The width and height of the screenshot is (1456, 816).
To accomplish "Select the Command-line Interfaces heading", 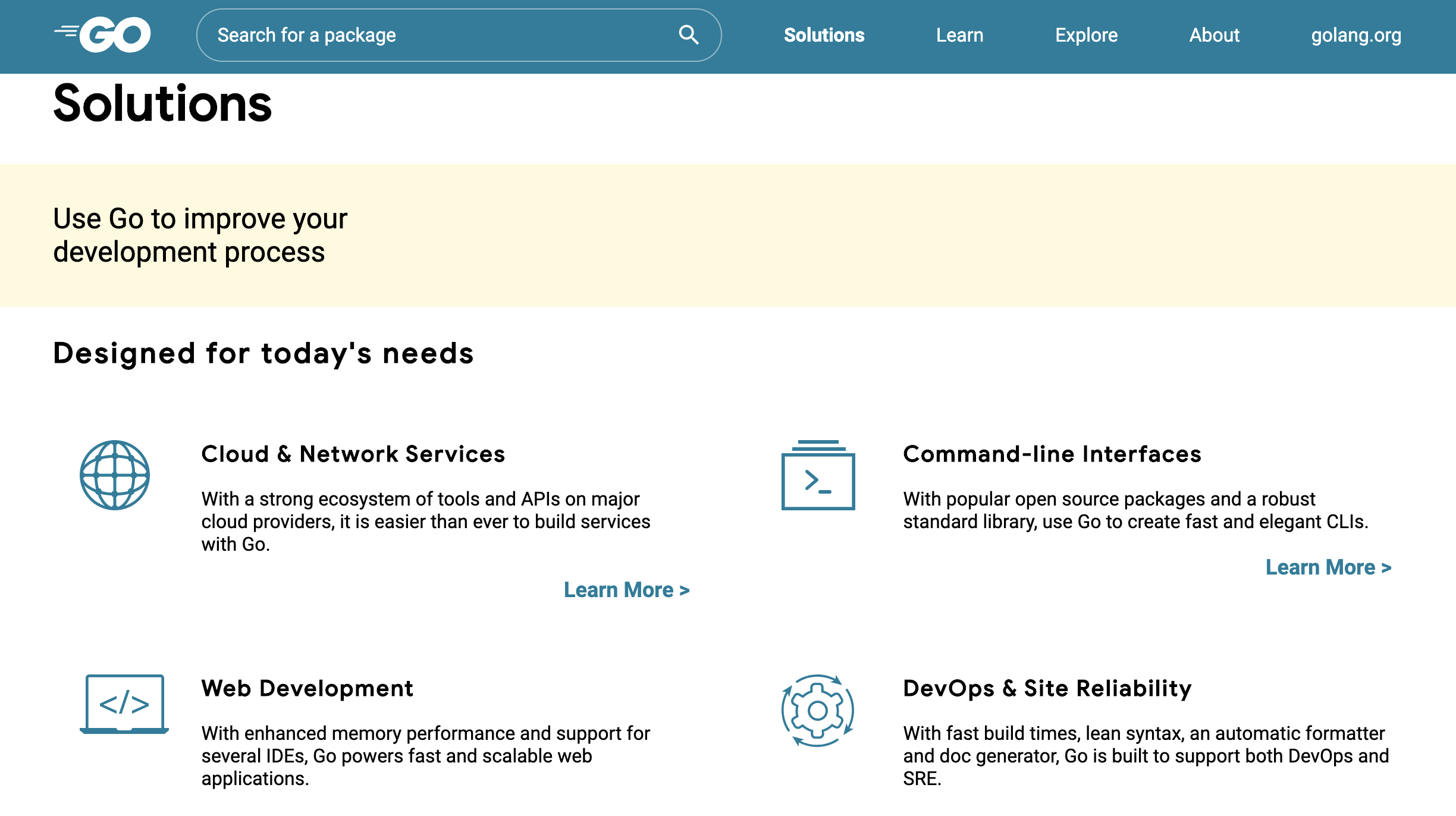I will [x=1052, y=454].
